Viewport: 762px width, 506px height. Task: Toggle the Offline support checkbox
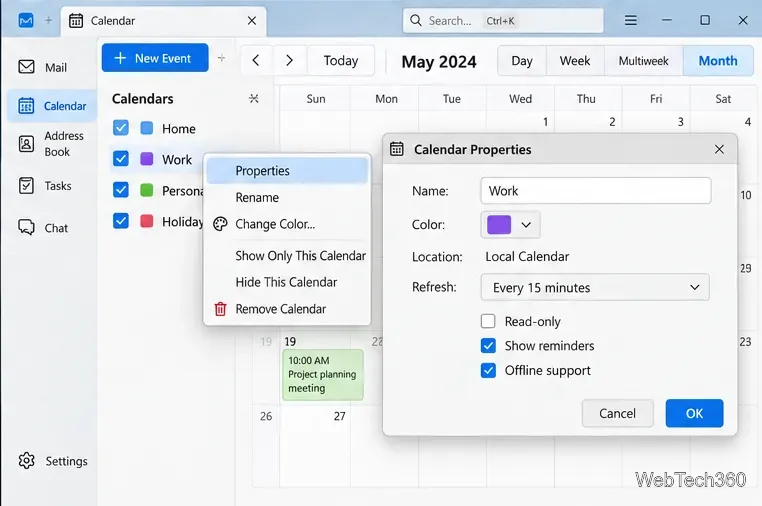click(488, 370)
